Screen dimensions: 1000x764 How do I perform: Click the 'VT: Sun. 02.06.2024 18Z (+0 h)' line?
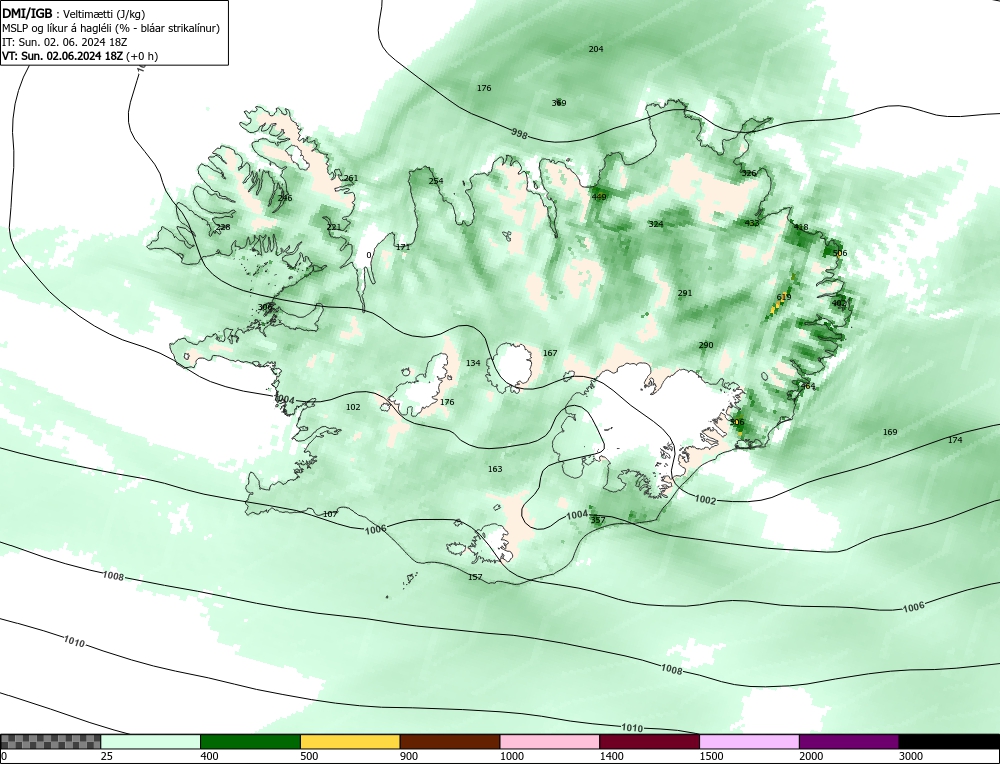coord(80,56)
